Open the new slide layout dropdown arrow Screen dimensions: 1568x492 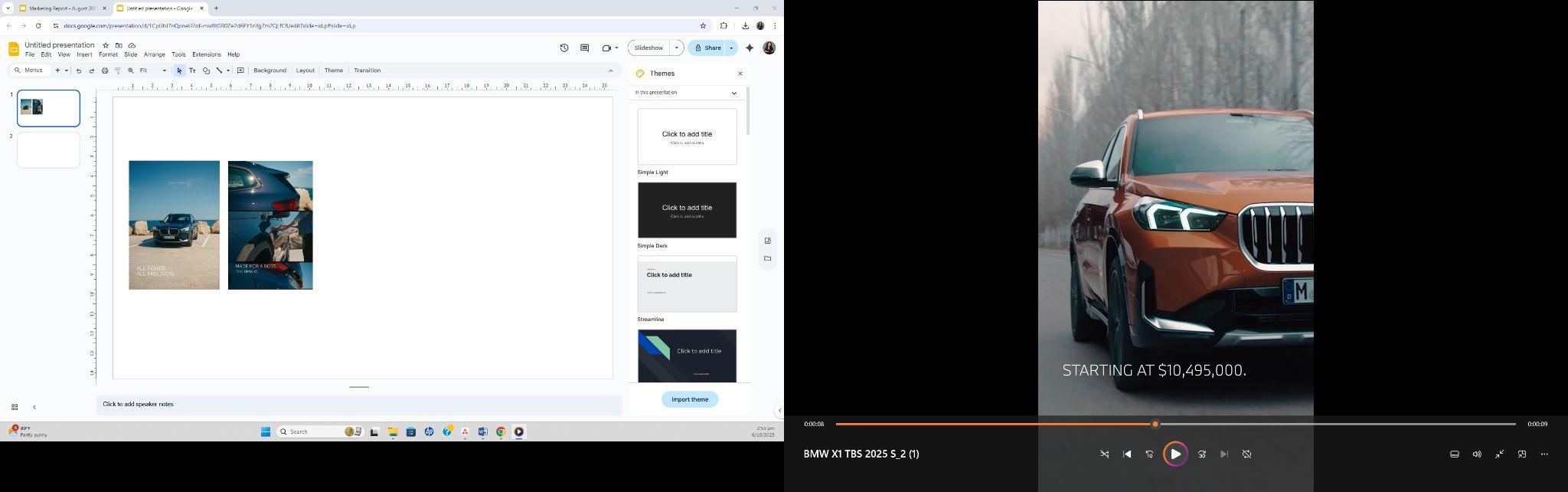[67, 71]
